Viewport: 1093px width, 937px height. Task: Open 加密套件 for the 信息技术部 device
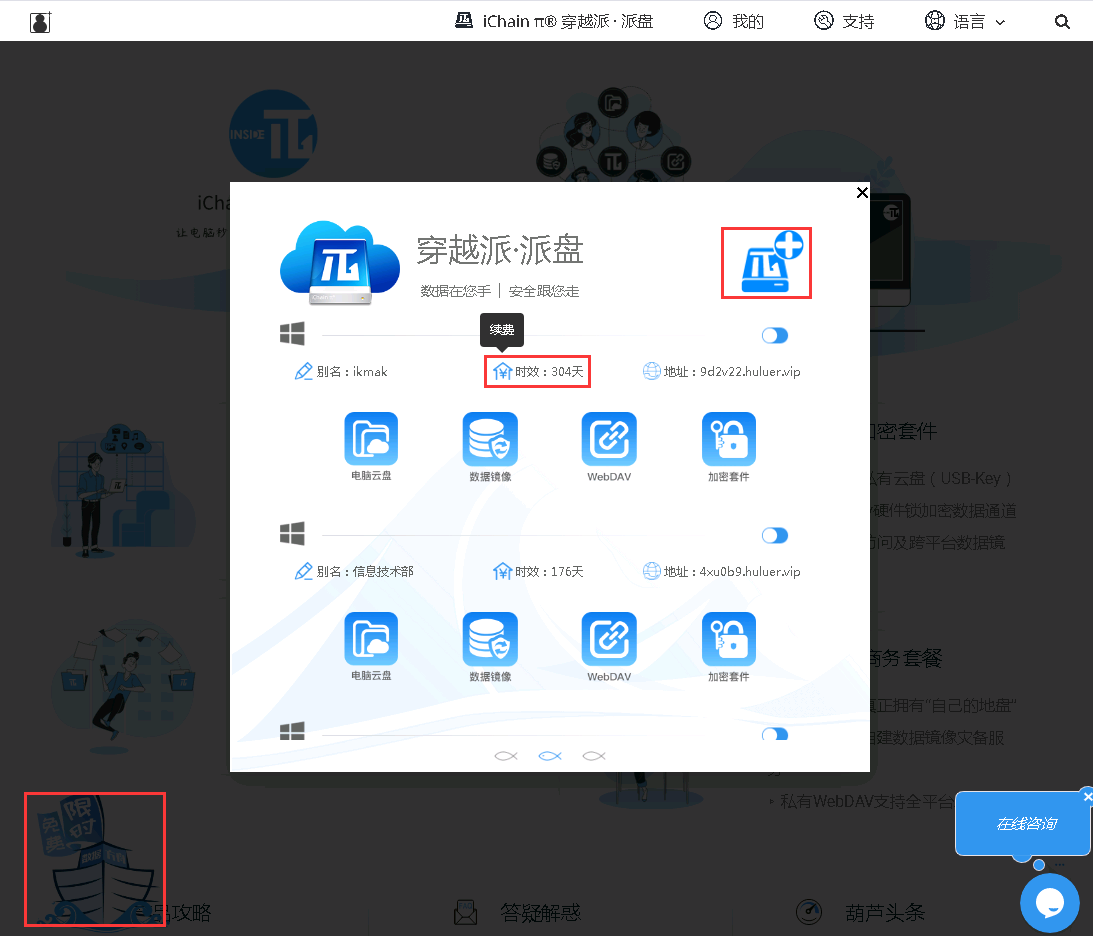(728, 646)
